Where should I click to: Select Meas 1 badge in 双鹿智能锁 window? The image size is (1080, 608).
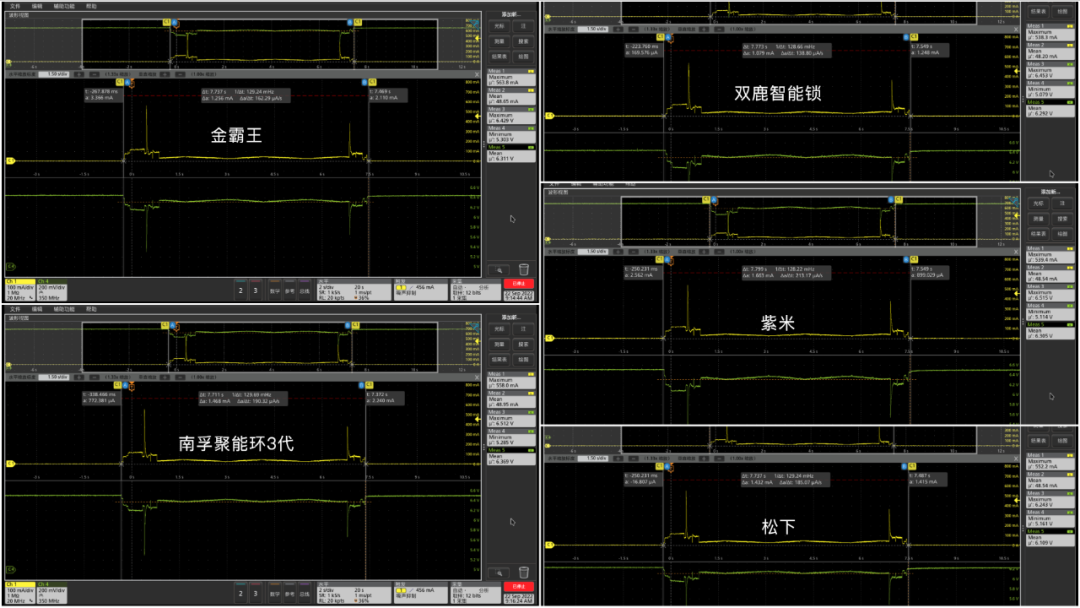click(1050, 30)
